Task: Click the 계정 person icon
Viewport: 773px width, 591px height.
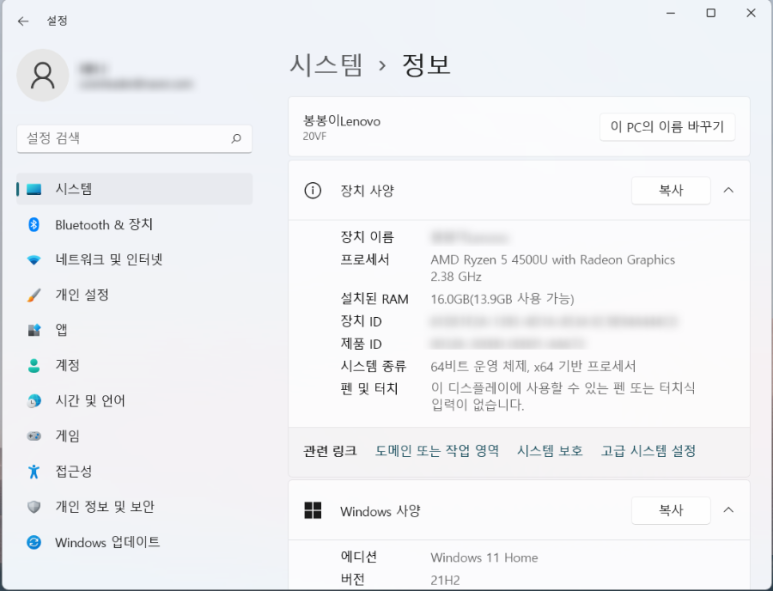Action: pyautogui.click(x=34, y=366)
